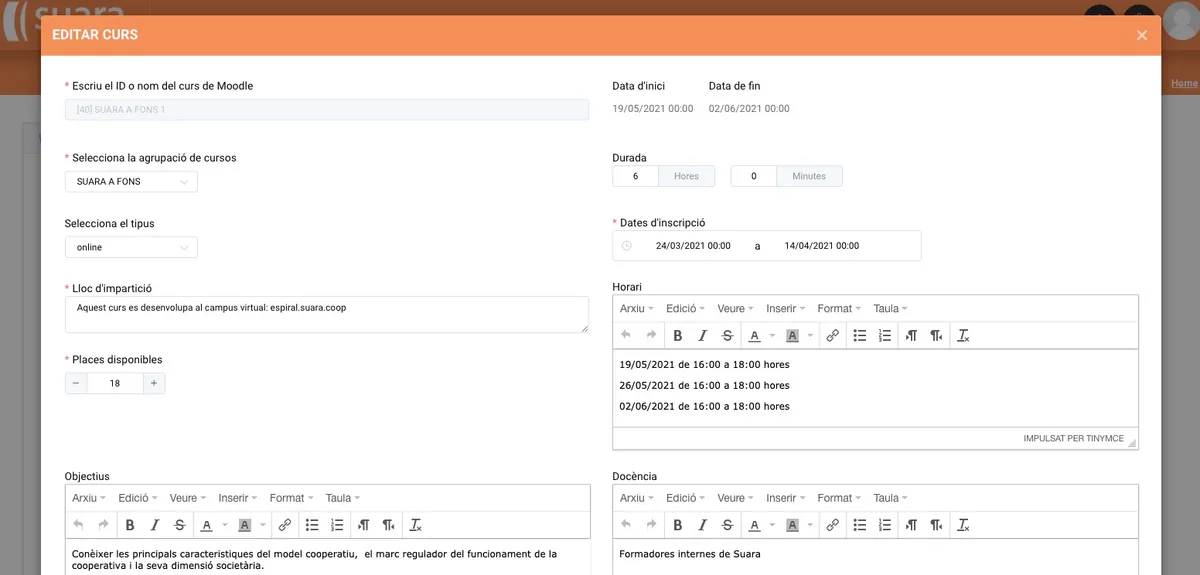The image size is (1200, 575).
Task: Redo in the Horari editor toolbar
Action: pos(651,336)
